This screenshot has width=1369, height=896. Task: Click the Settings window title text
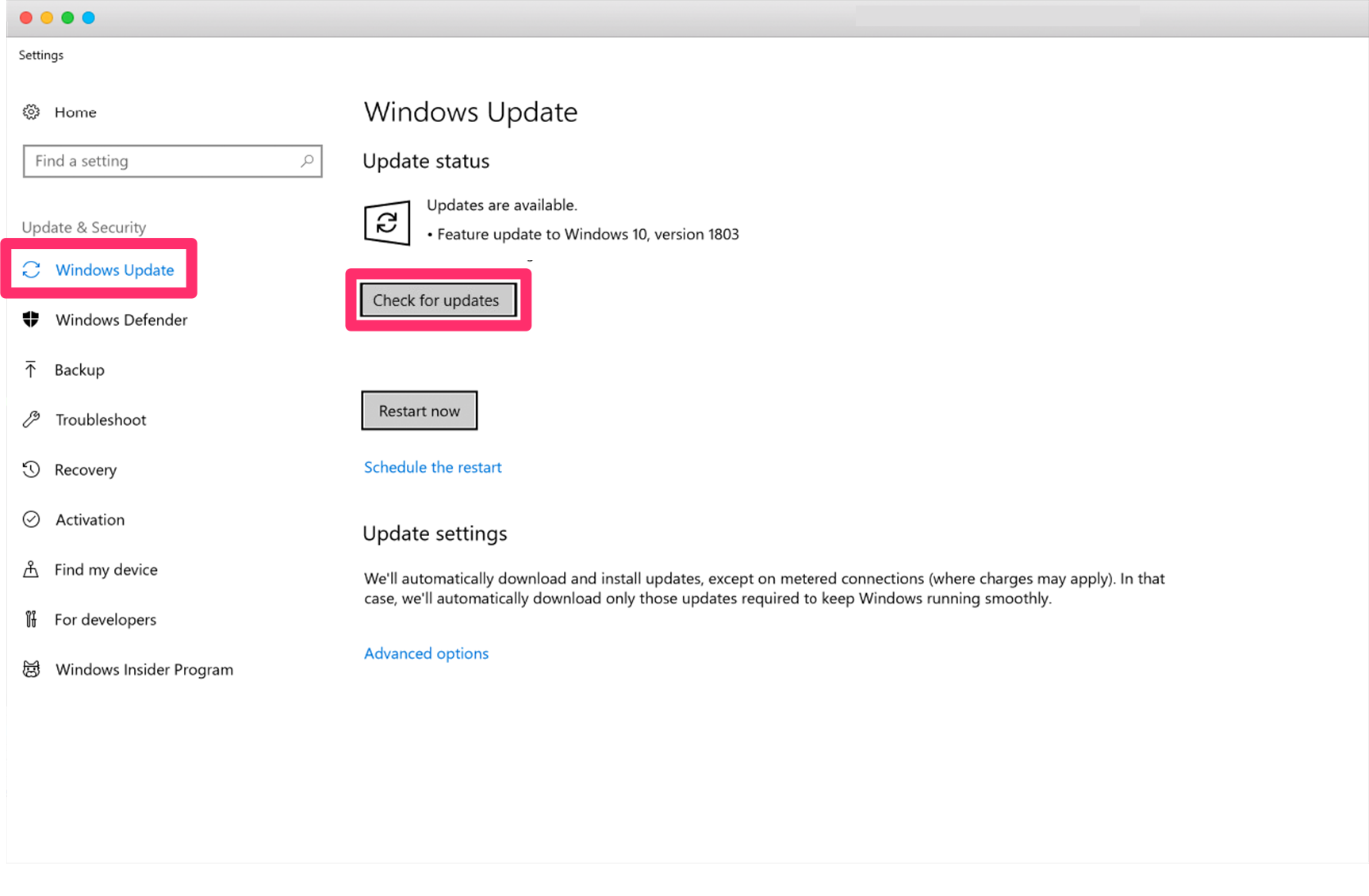(x=41, y=56)
